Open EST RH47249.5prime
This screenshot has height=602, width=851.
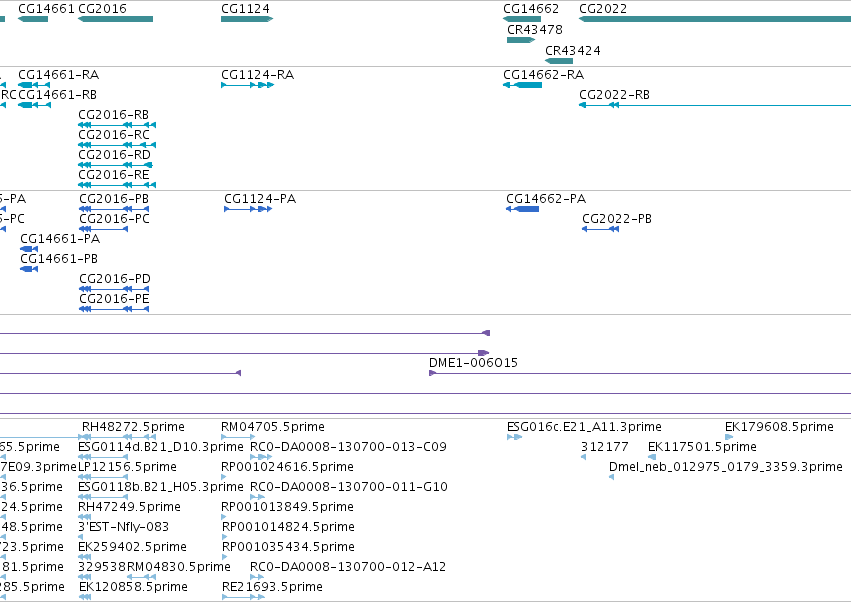pyautogui.click(x=129, y=507)
